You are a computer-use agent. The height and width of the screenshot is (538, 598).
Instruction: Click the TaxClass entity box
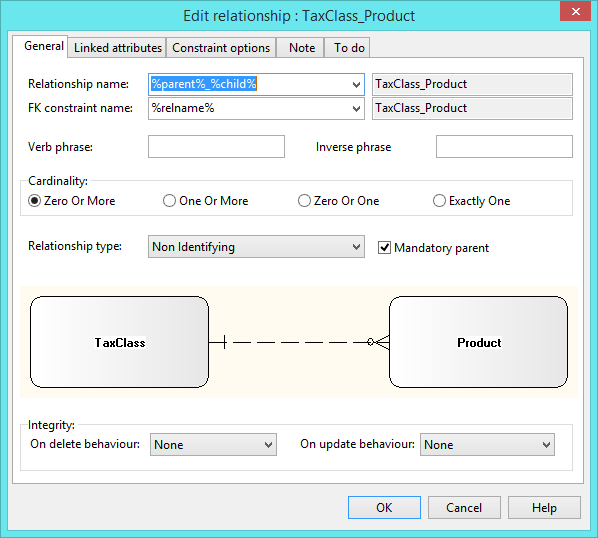point(119,342)
